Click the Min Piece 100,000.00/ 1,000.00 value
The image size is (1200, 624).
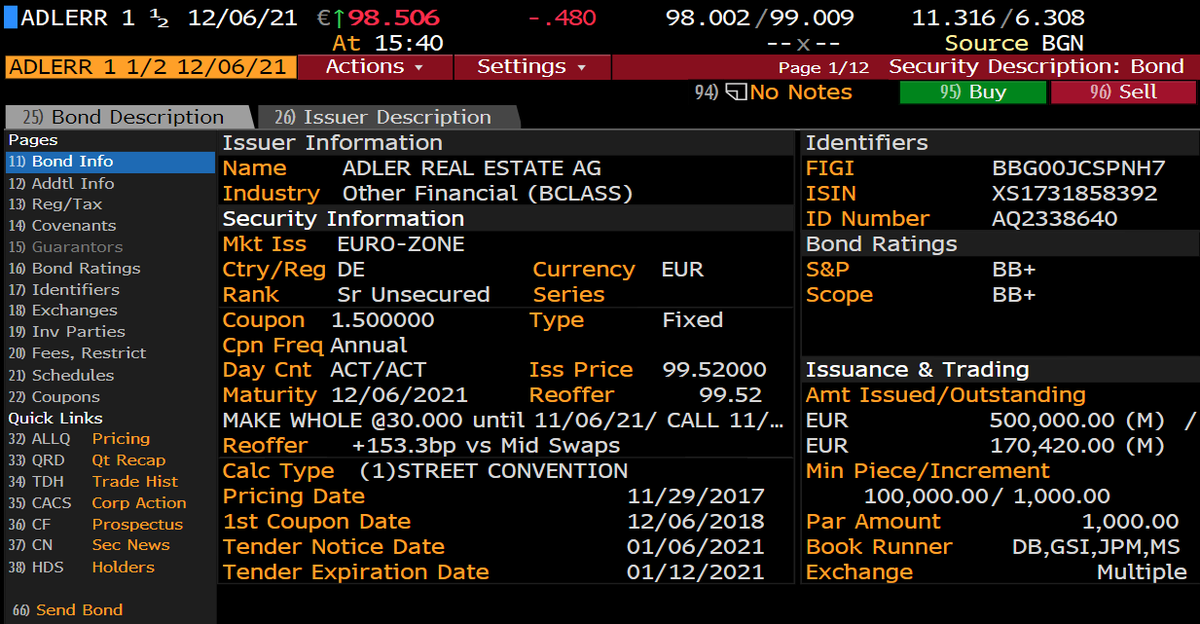click(x=987, y=496)
